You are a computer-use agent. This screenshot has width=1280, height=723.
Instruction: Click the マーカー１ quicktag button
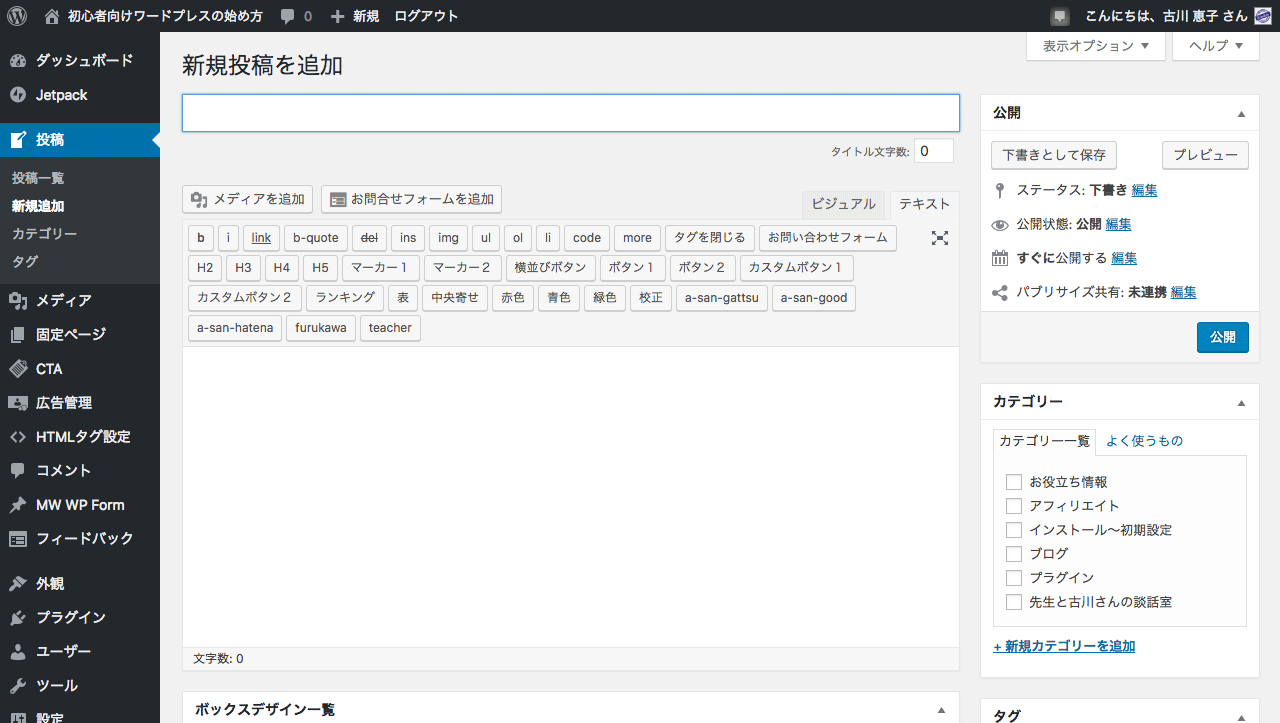[x=381, y=268]
